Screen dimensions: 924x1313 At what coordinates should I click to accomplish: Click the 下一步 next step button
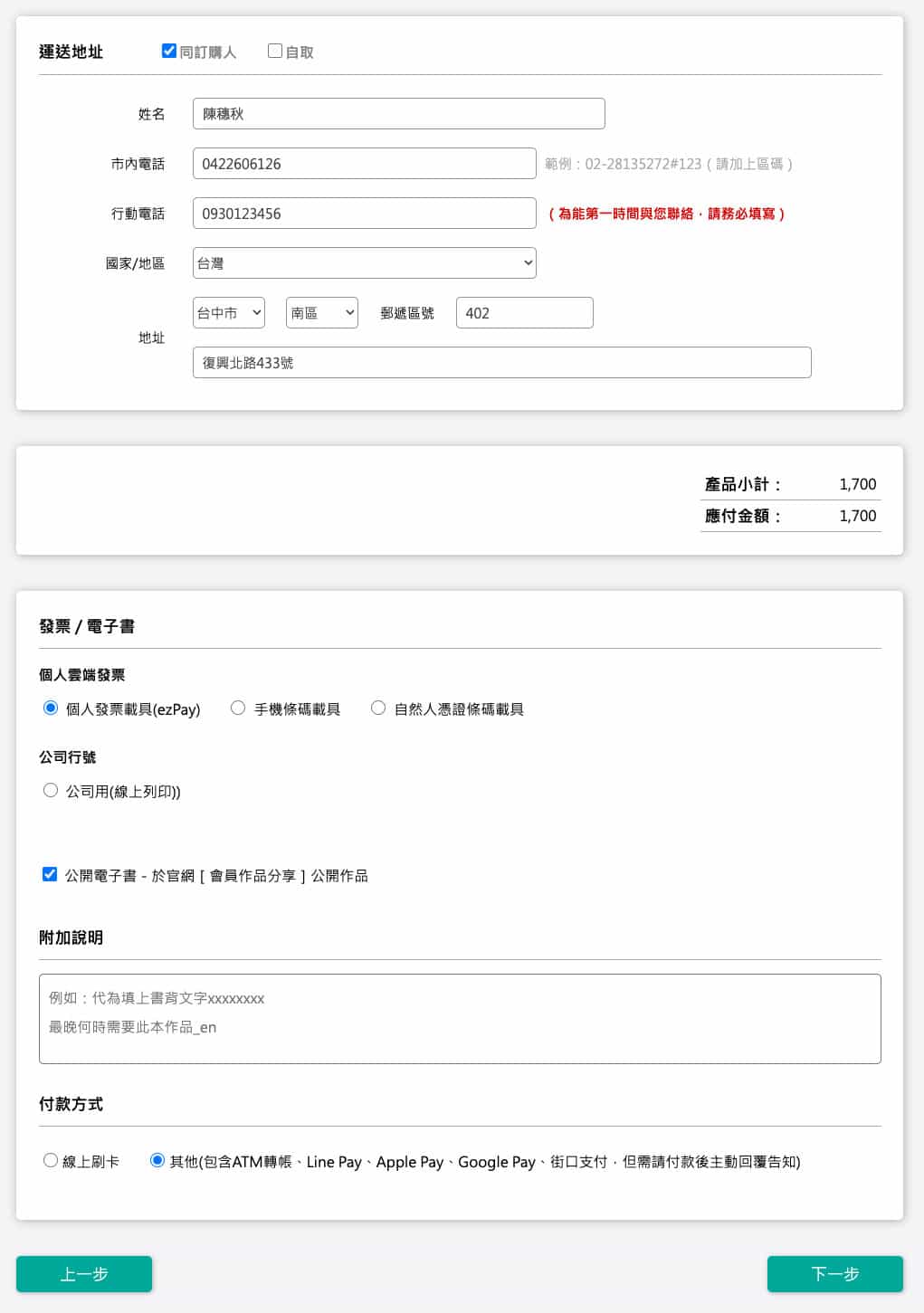tap(834, 1274)
